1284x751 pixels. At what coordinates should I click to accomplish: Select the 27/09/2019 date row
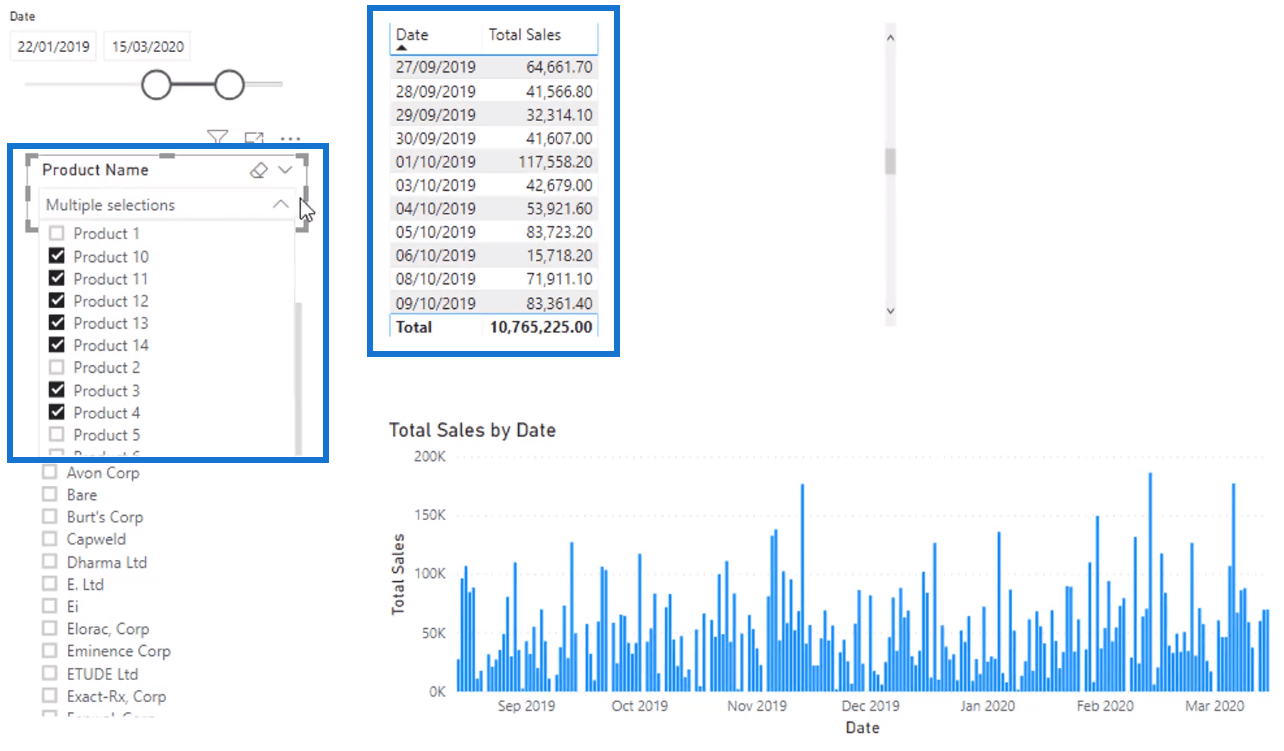click(494, 68)
